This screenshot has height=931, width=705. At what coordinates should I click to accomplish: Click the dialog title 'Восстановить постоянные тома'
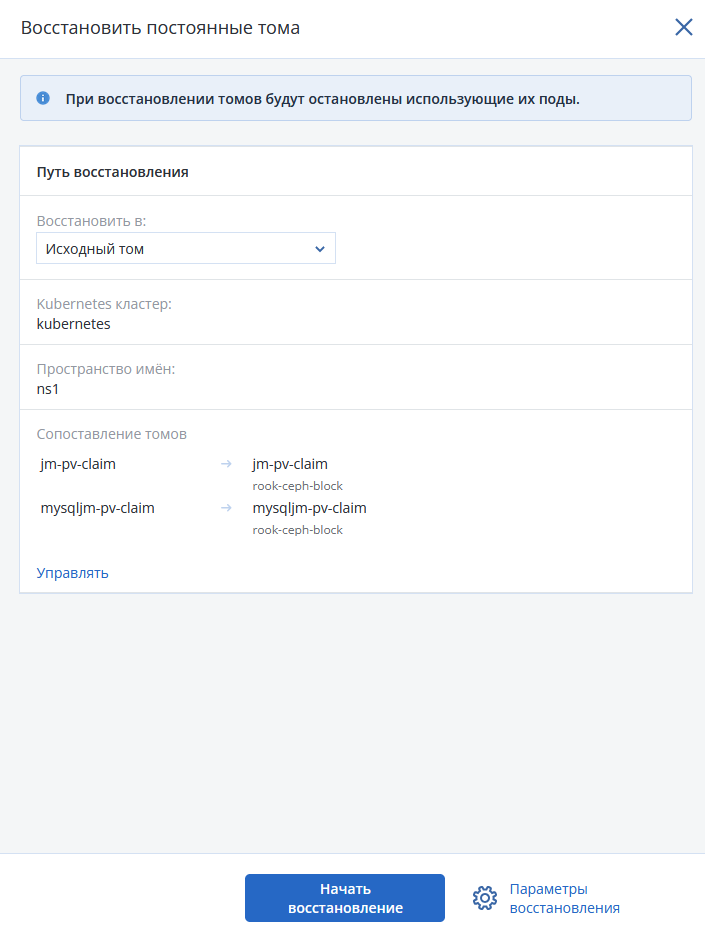point(160,28)
